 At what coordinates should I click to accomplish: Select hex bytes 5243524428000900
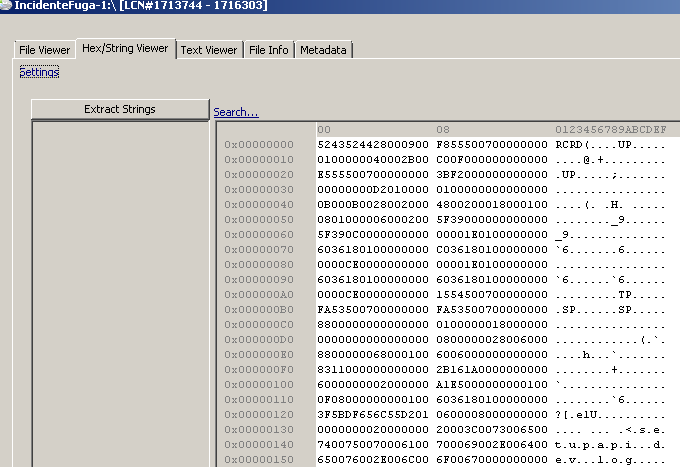[x=373, y=145]
